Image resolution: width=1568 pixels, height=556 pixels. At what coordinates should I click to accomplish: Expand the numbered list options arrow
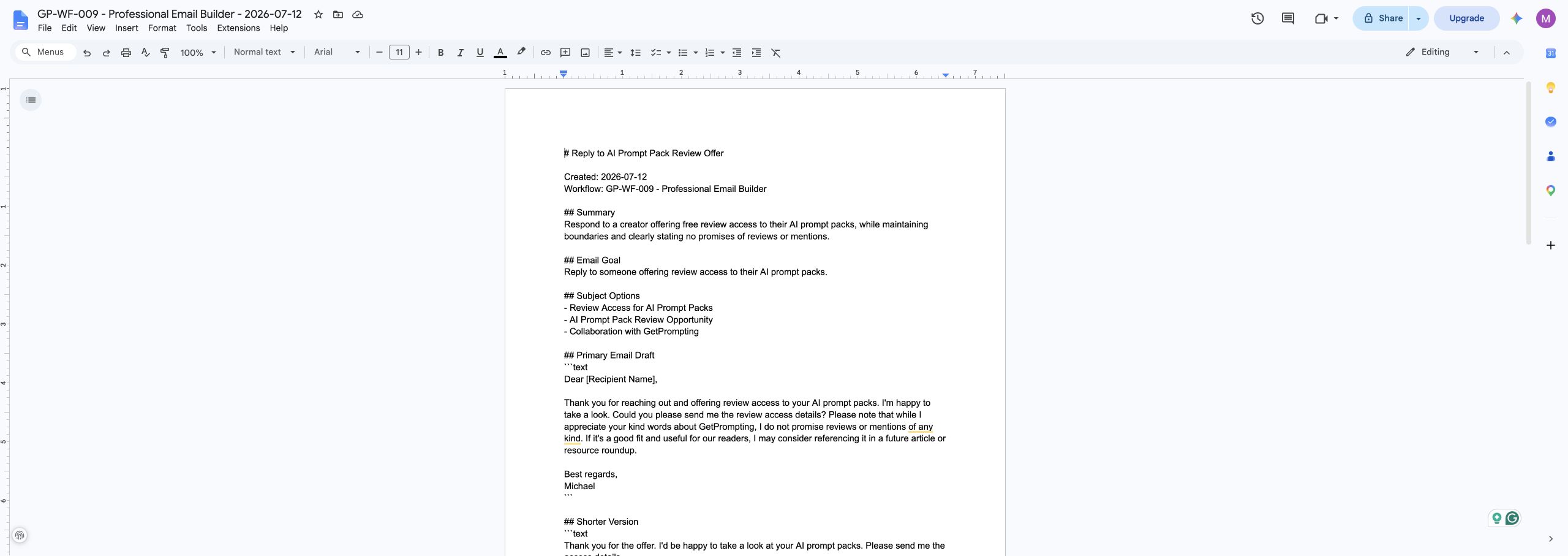723,53
